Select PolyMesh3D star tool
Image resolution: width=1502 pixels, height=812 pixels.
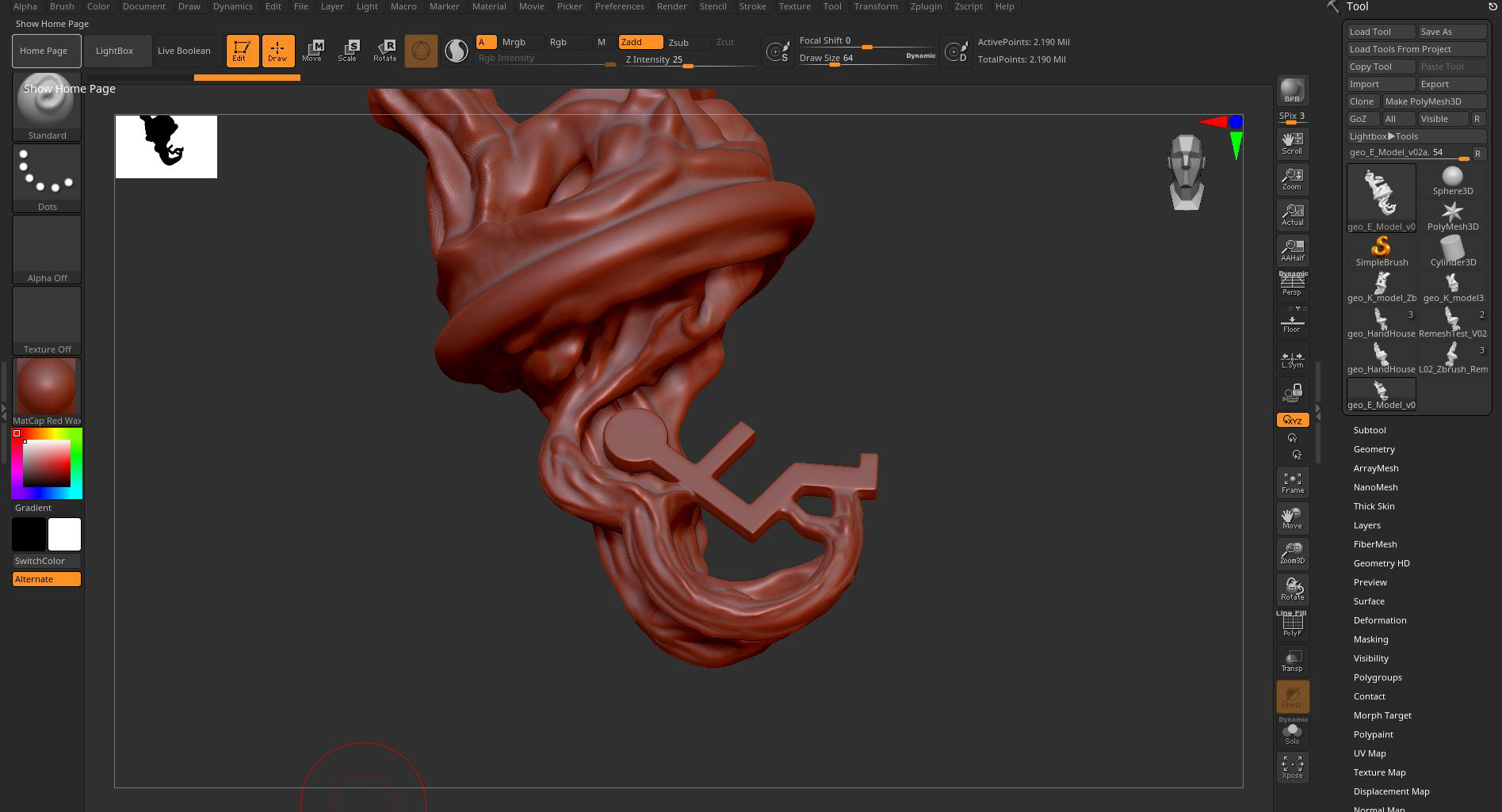(x=1452, y=216)
